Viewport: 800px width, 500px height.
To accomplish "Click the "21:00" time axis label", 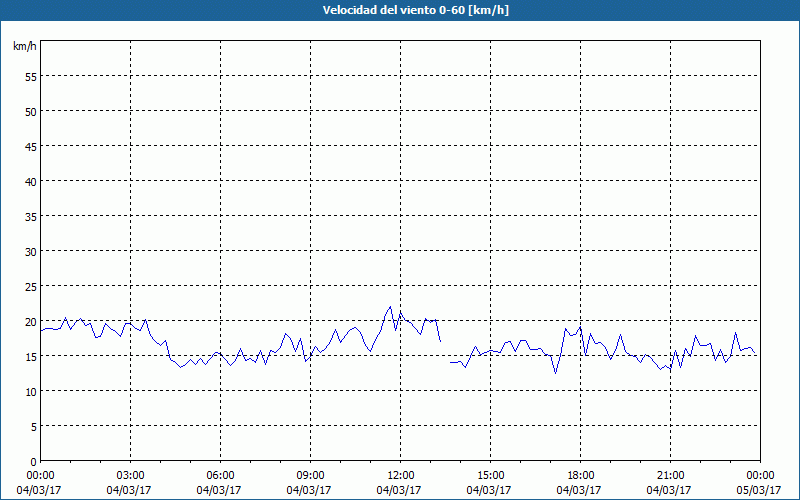I will (x=670, y=476).
